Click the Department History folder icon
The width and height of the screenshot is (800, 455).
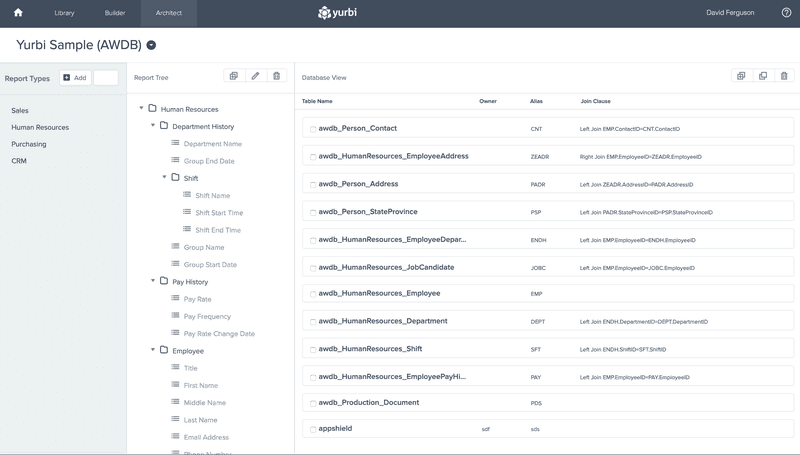click(164, 125)
